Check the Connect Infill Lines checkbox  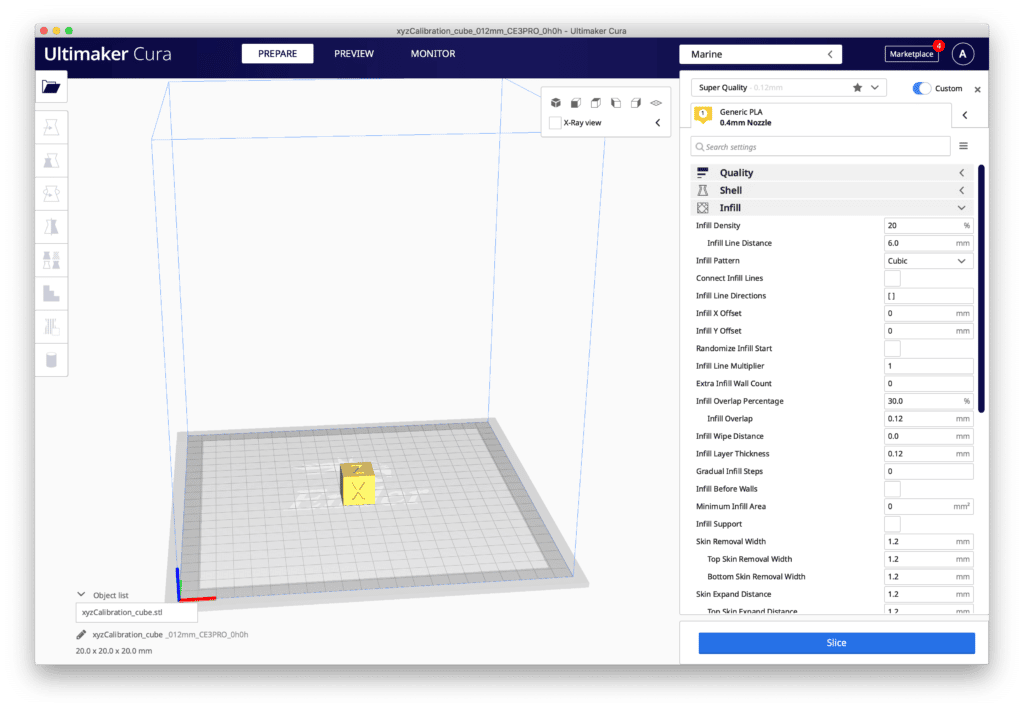(892, 278)
